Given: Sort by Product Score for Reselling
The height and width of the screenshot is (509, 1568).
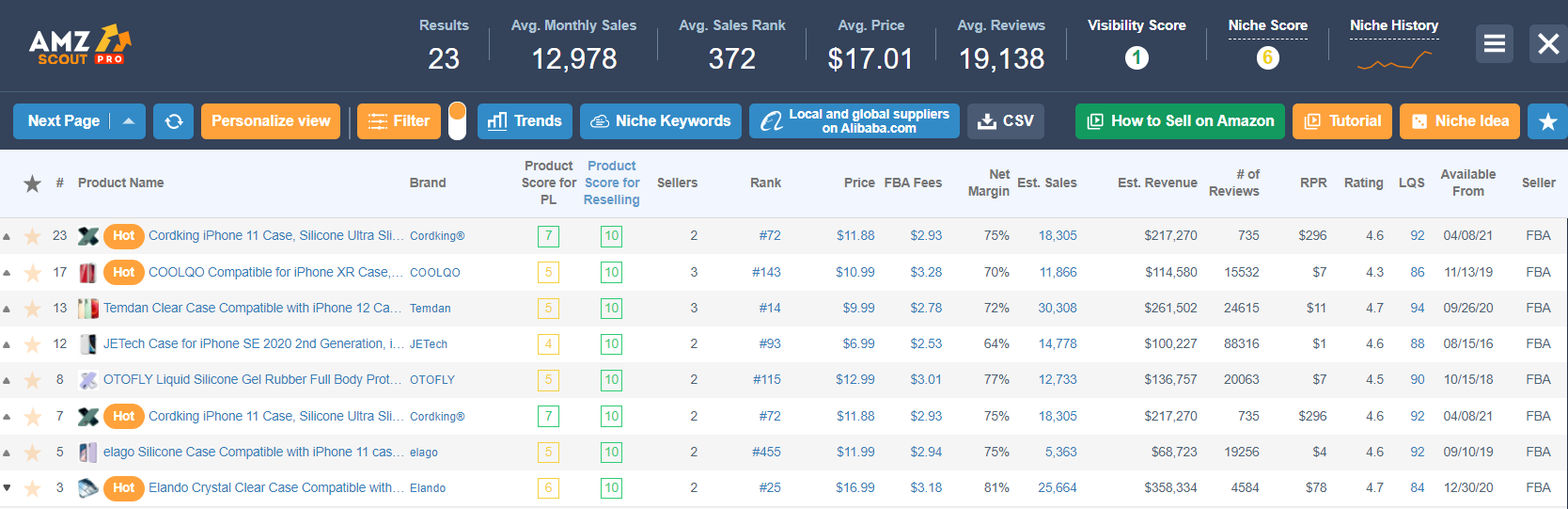Looking at the screenshot, I should [x=611, y=183].
